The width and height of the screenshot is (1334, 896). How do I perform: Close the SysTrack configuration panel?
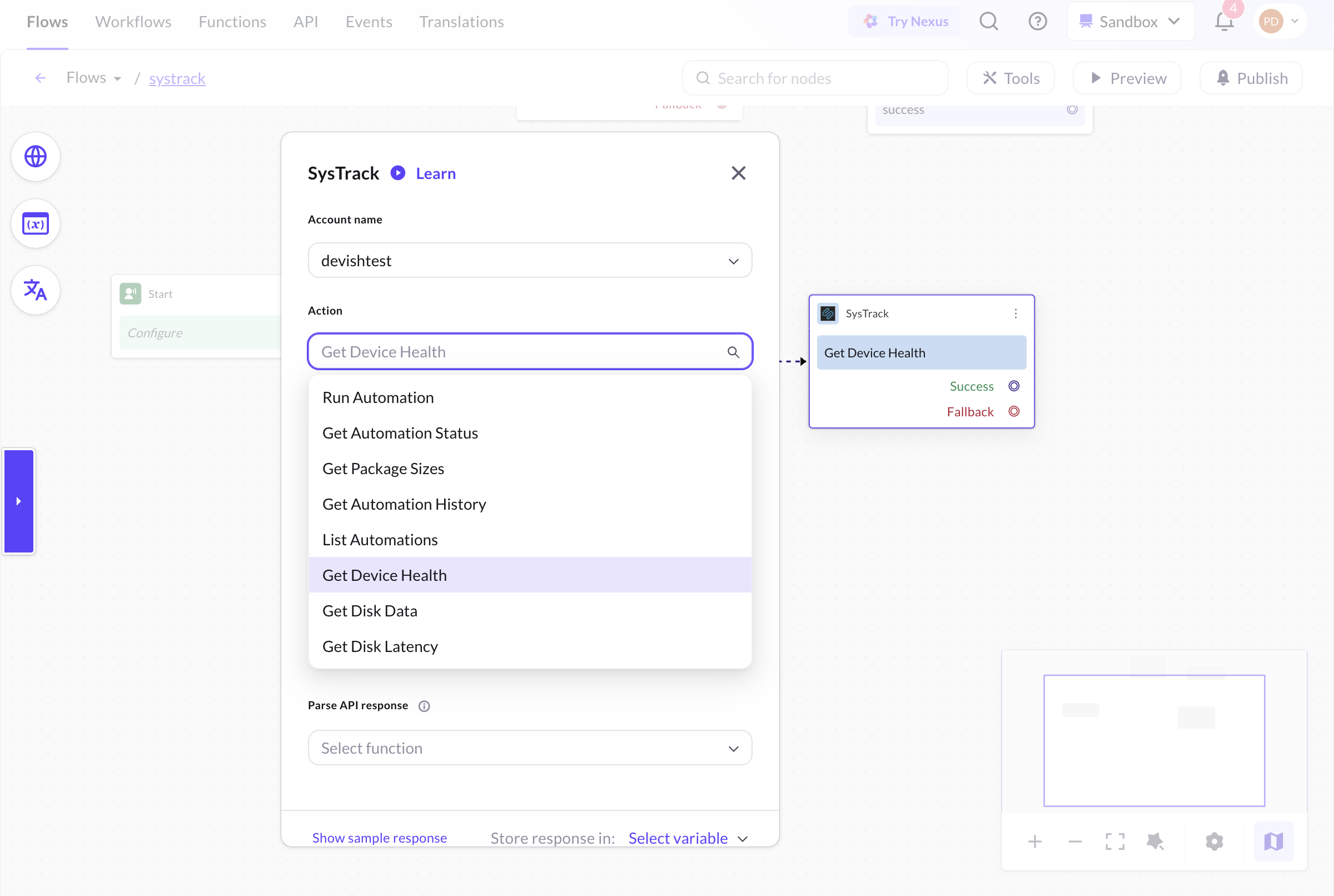[x=738, y=172]
